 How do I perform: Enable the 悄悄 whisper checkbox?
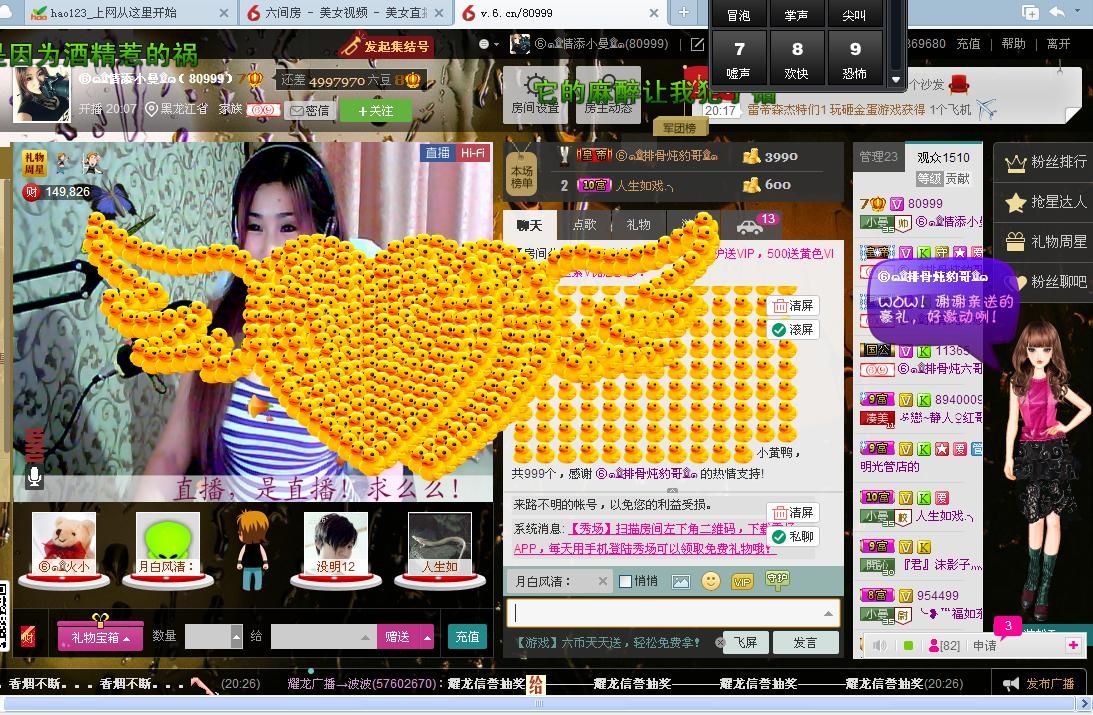626,581
